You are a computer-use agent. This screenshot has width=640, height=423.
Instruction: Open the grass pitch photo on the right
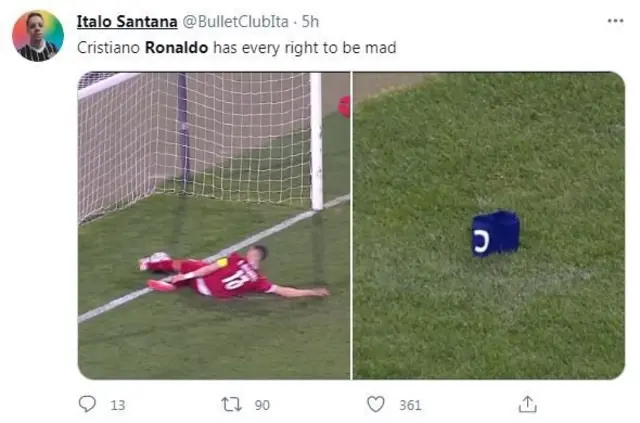point(489,225)
